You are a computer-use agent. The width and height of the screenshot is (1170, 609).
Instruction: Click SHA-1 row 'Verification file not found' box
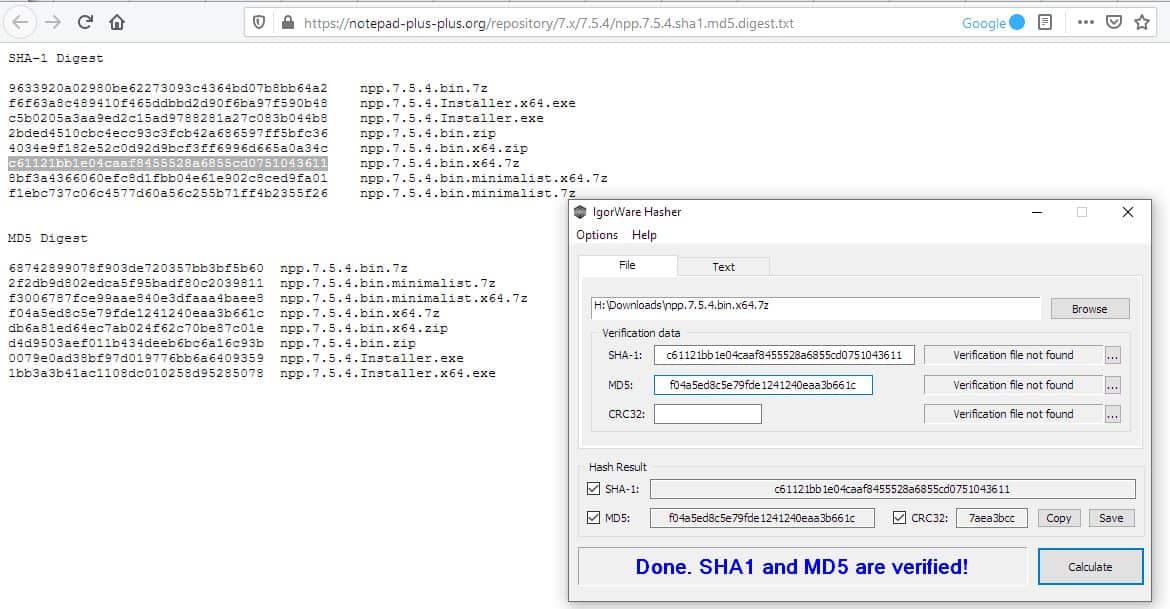point(1013,355)
